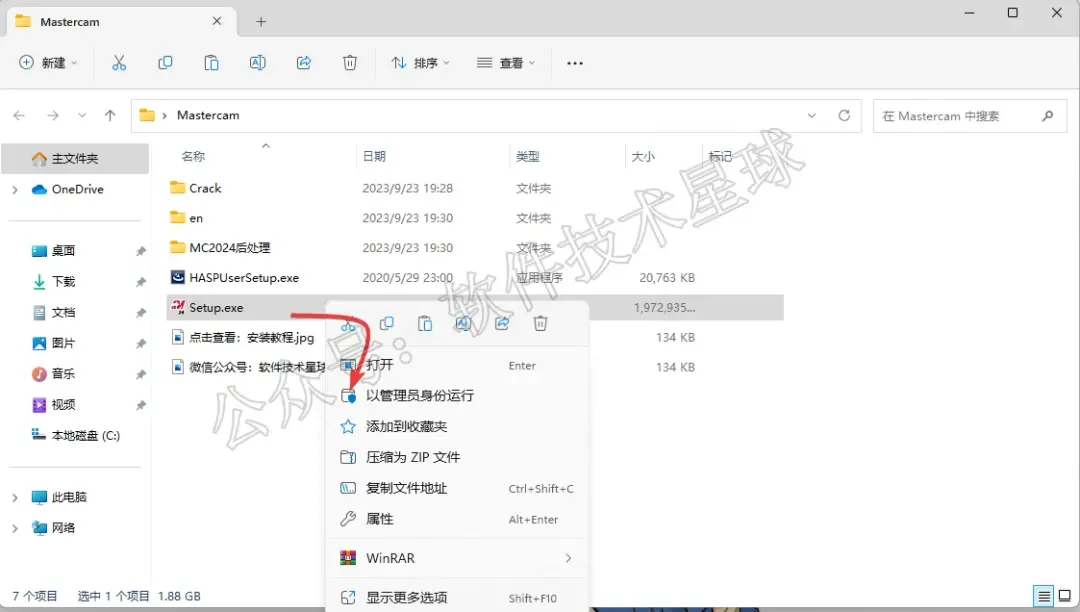The width and height of the screenshot is (1080, 612).
Task: Sort by 日期 (Date) column header
Action: click(x=375, y=157)
